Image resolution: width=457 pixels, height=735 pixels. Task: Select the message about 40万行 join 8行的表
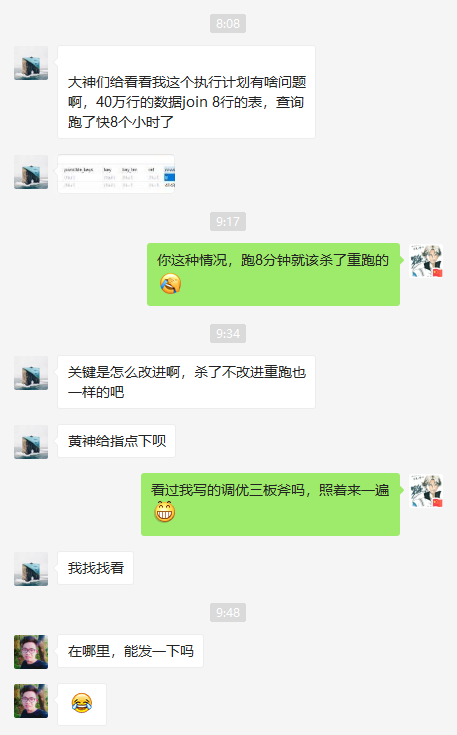[x=187, y=92]
